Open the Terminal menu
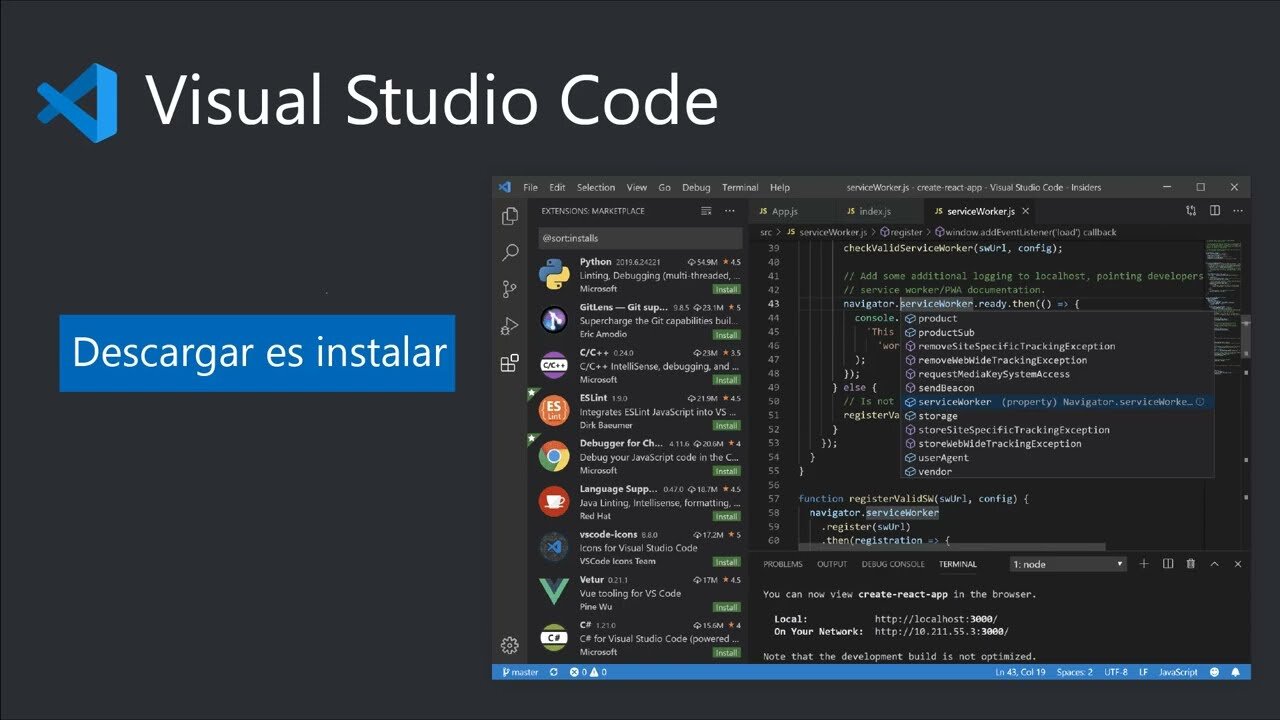 click(740, 187)
